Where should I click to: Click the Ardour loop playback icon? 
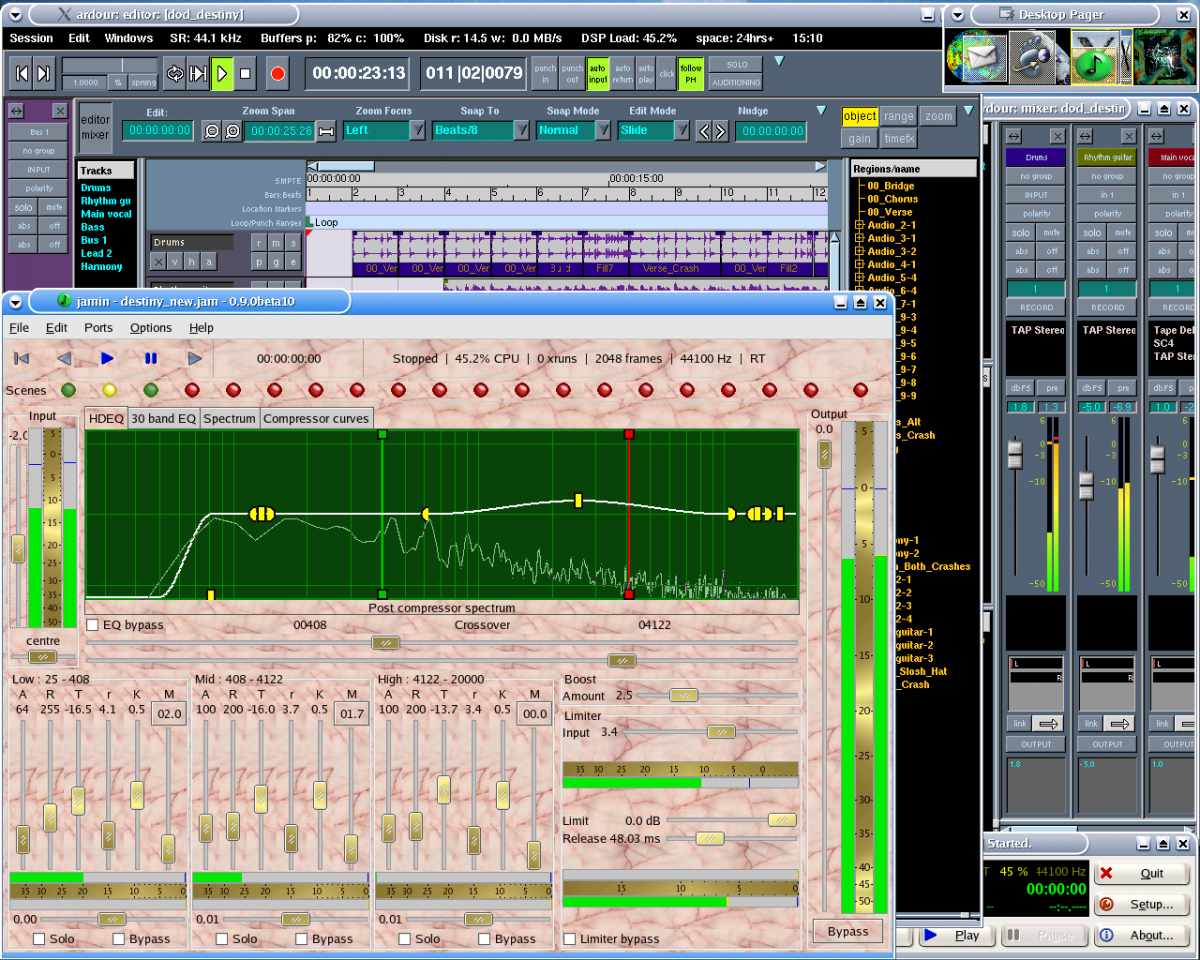click(174, 73)
